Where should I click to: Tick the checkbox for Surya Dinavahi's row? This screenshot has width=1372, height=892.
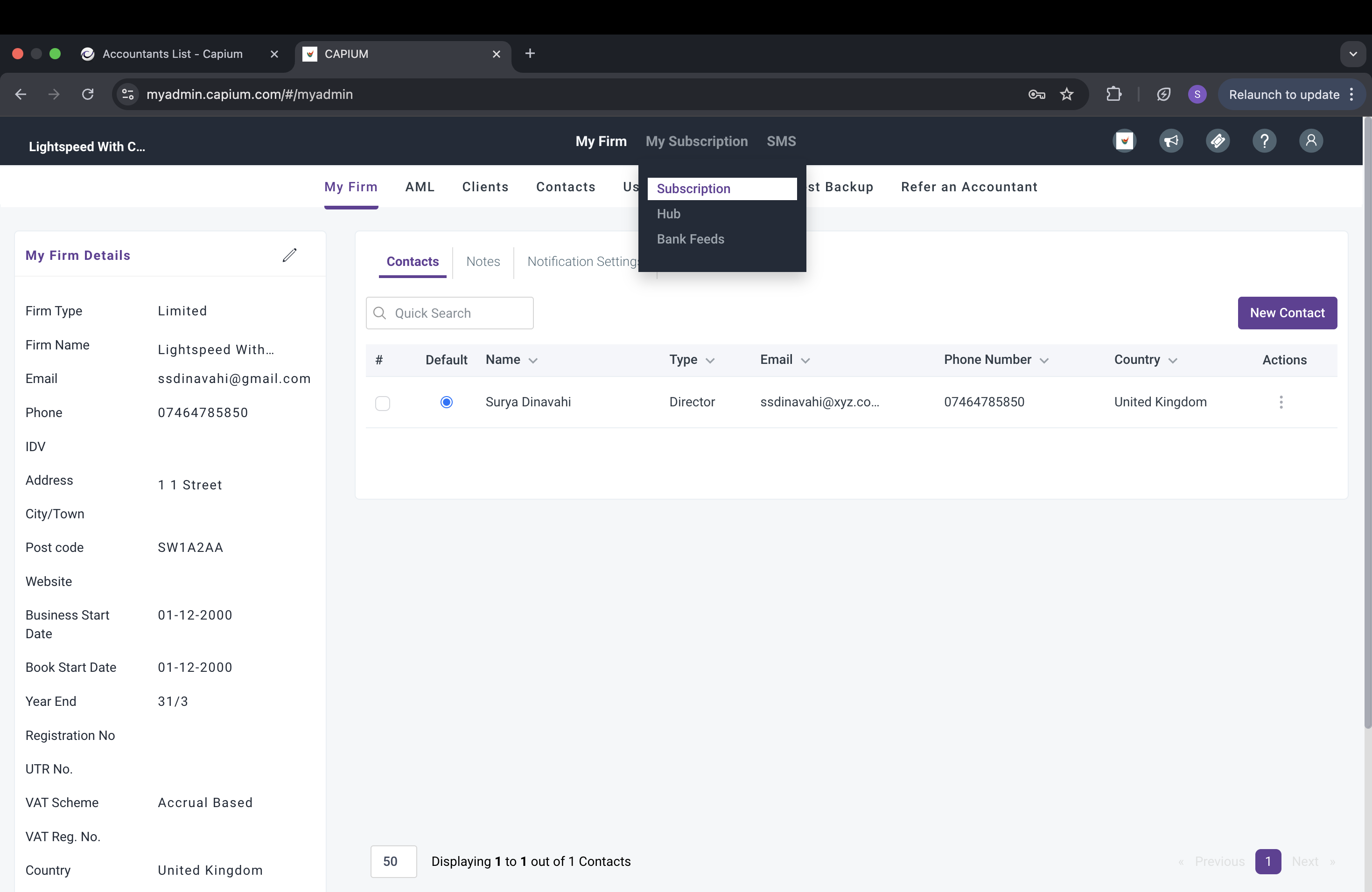(x=382, y=403)
